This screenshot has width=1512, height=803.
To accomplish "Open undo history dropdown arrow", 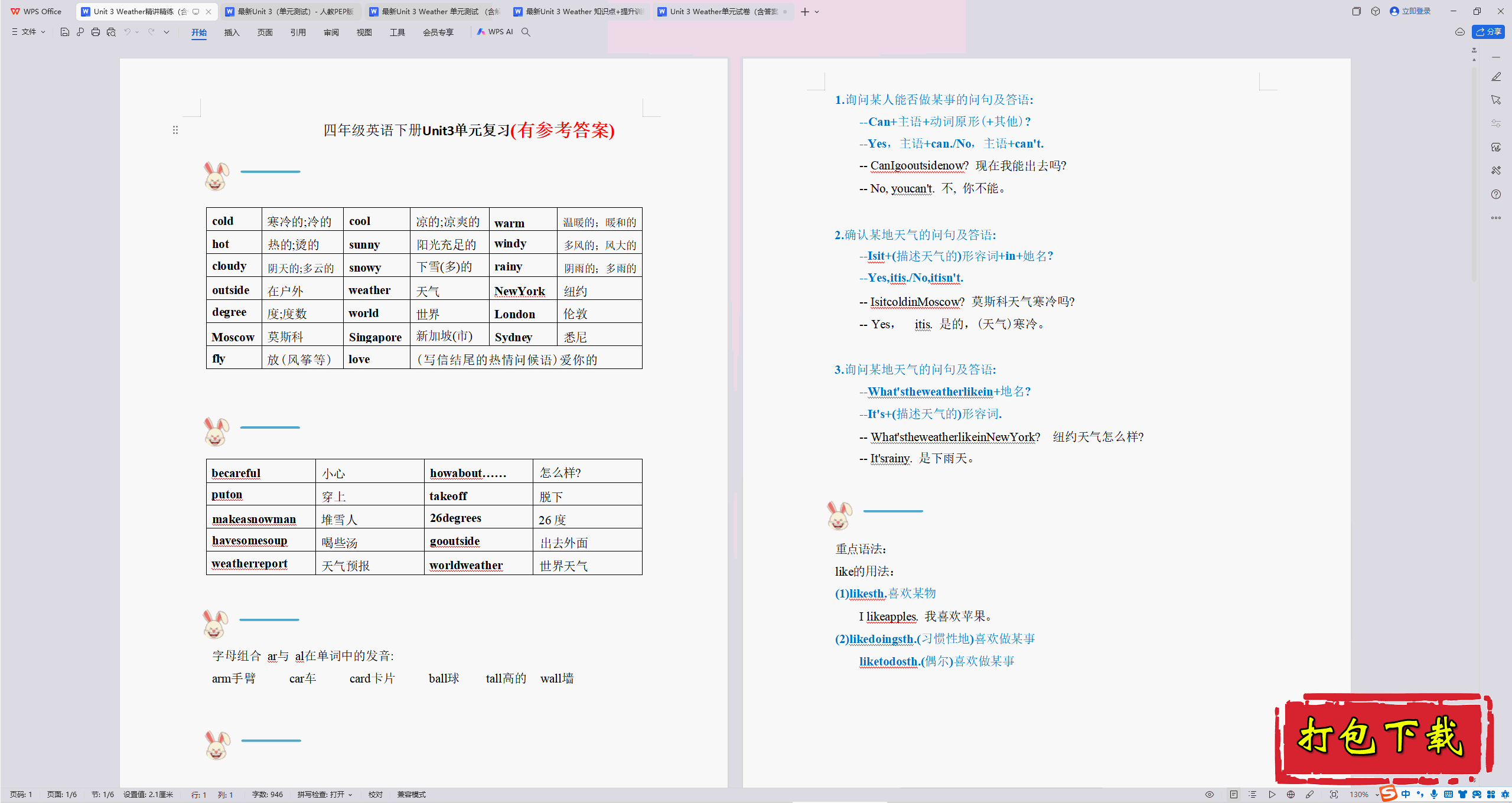I will tap(137, 32).
